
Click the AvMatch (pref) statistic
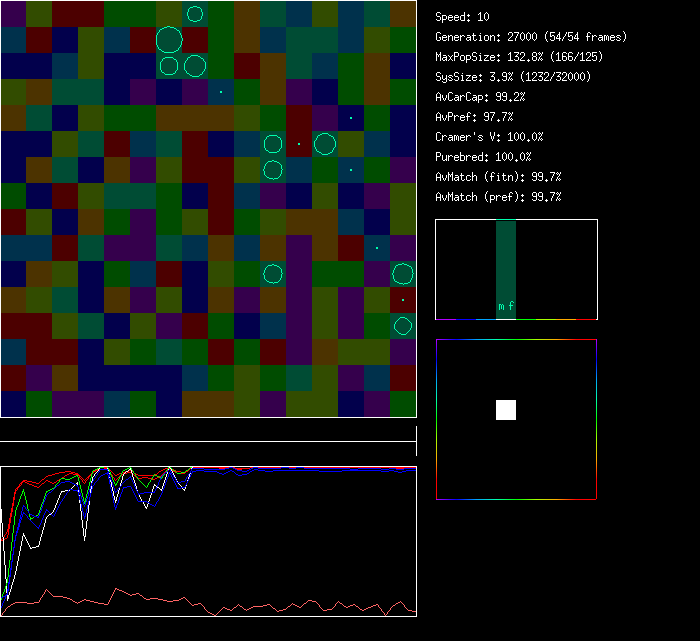[498, 197]
